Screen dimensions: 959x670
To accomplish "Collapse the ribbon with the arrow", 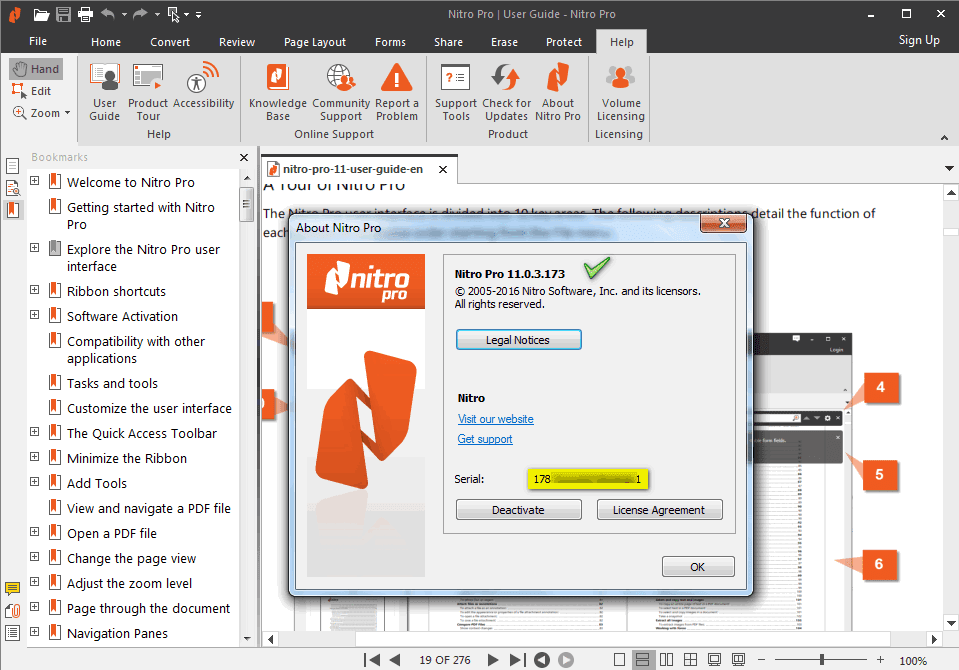I will 944,138.
